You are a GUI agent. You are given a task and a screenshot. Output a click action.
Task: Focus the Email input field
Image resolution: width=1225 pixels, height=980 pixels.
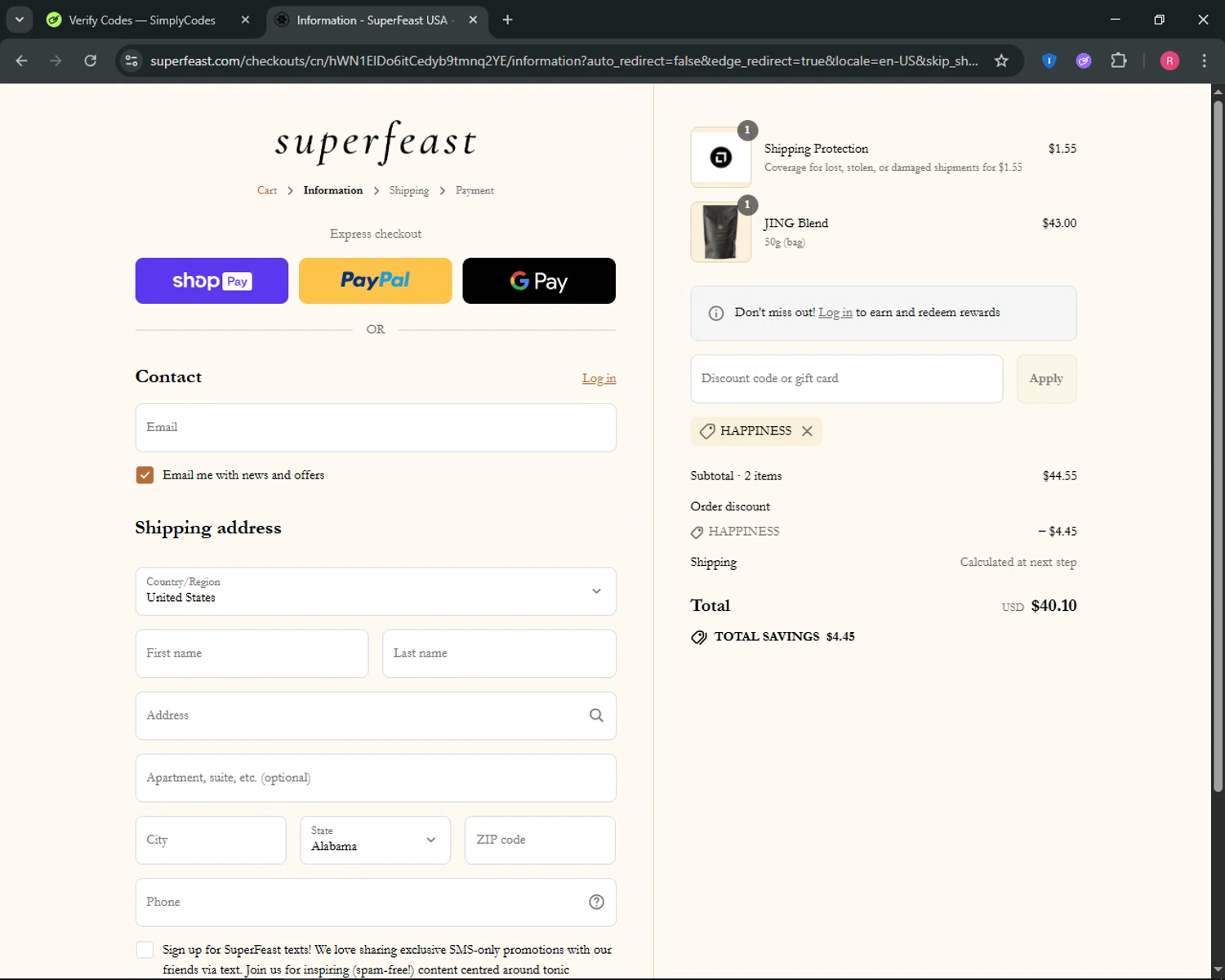coord(376,427)
